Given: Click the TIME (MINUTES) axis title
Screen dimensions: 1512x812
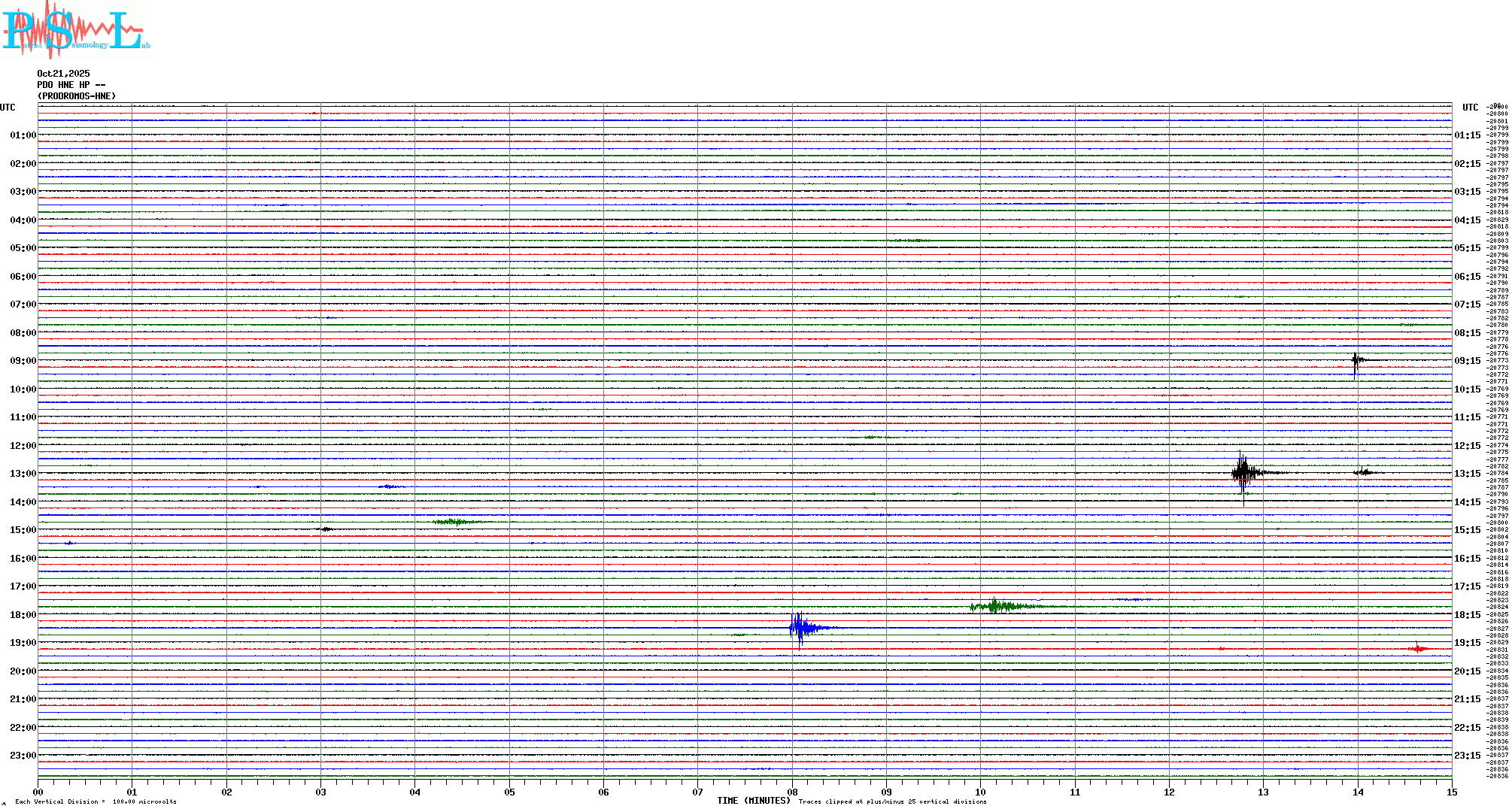Looking at the screenshot, I should (753, 801).
